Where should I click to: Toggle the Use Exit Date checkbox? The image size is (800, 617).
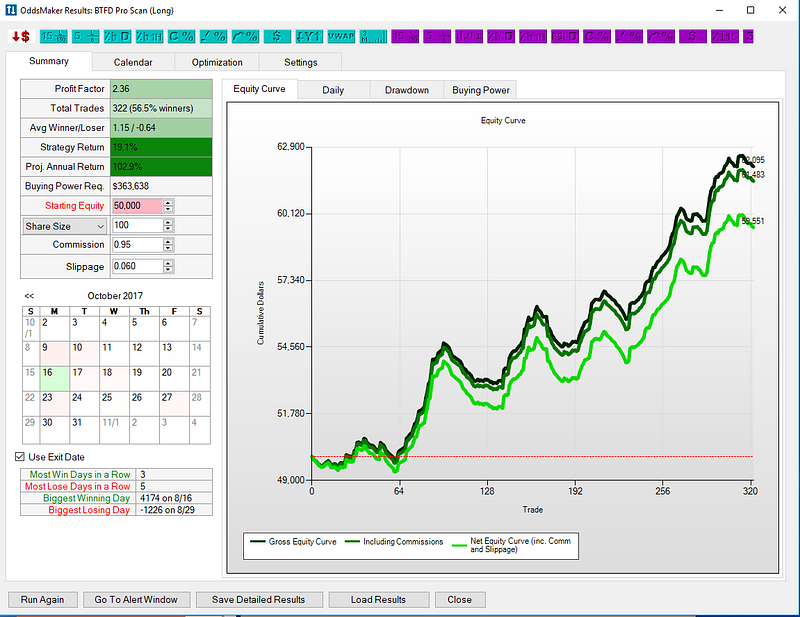[x=20, y=457]
